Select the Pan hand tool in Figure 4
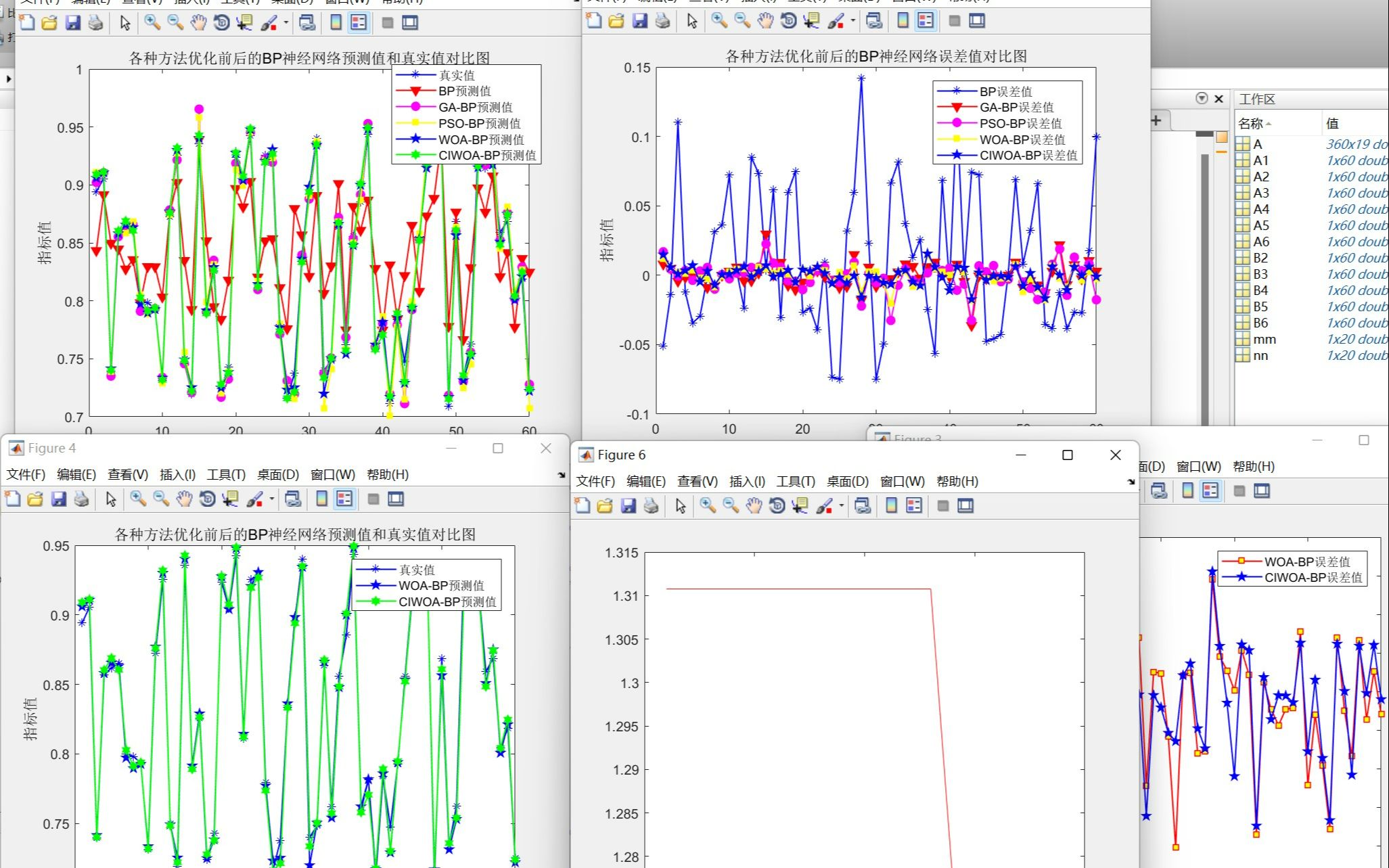1389x868 pixels. [x=184, y=499]
